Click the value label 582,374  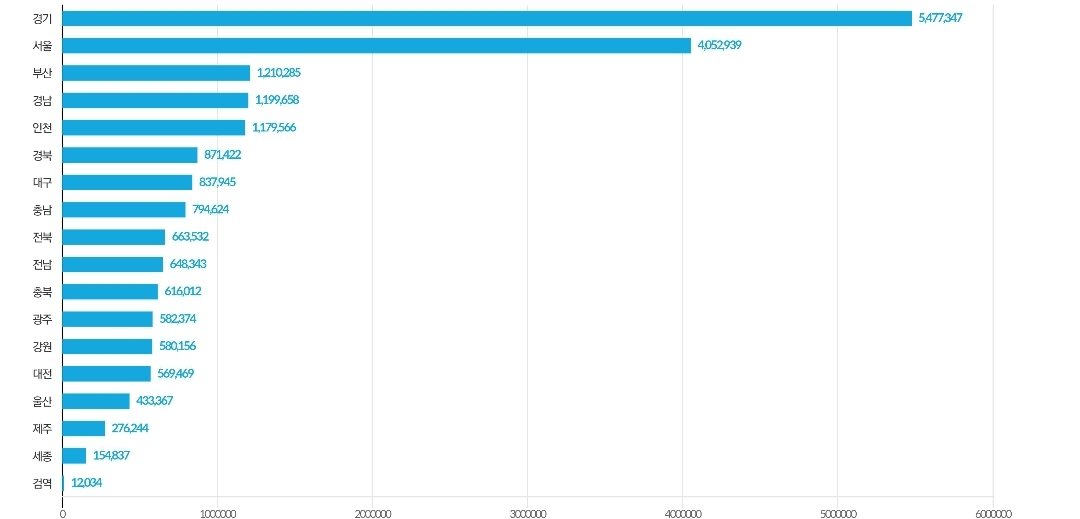point(178,319)
